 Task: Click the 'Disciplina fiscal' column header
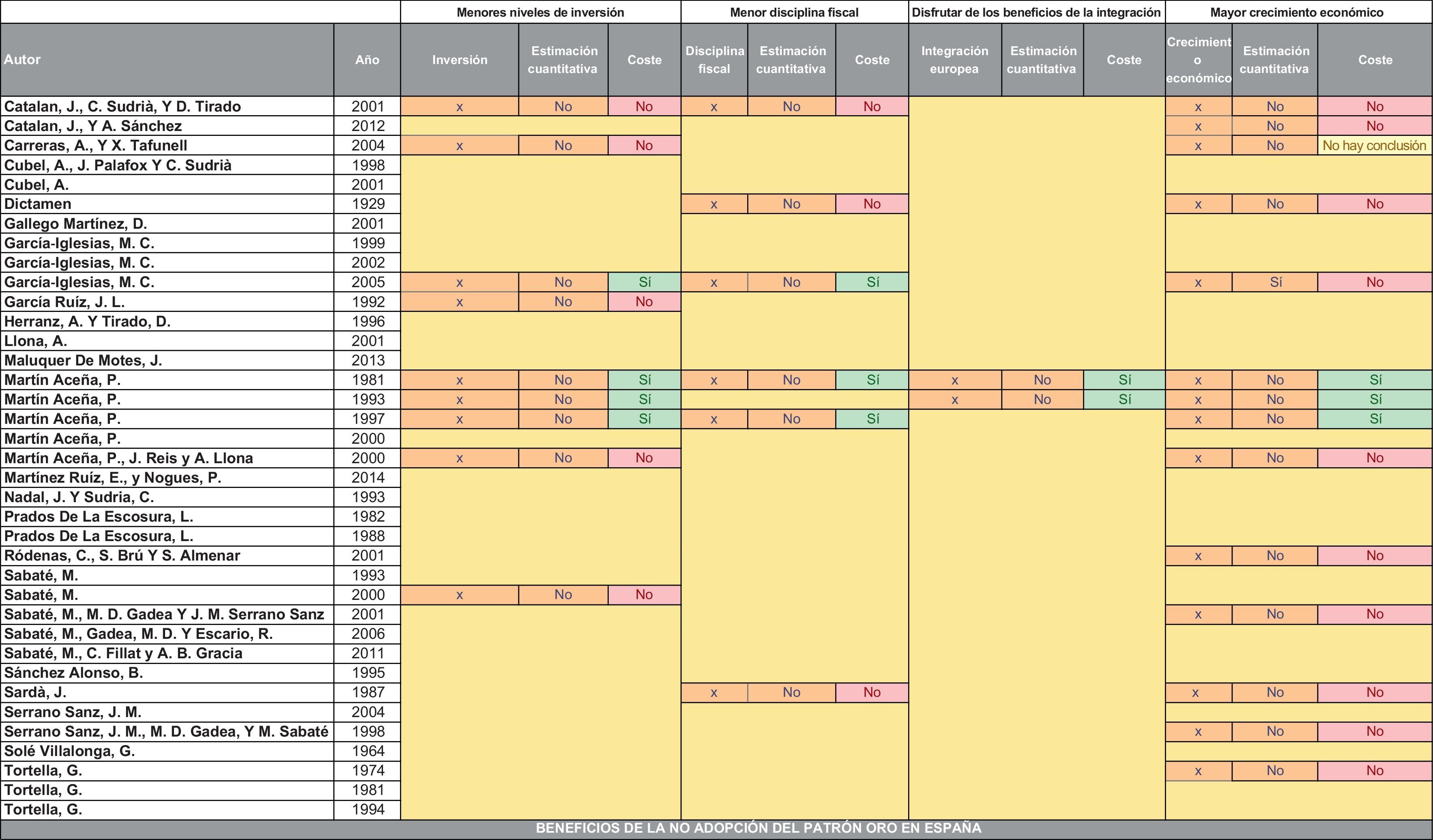714,60
